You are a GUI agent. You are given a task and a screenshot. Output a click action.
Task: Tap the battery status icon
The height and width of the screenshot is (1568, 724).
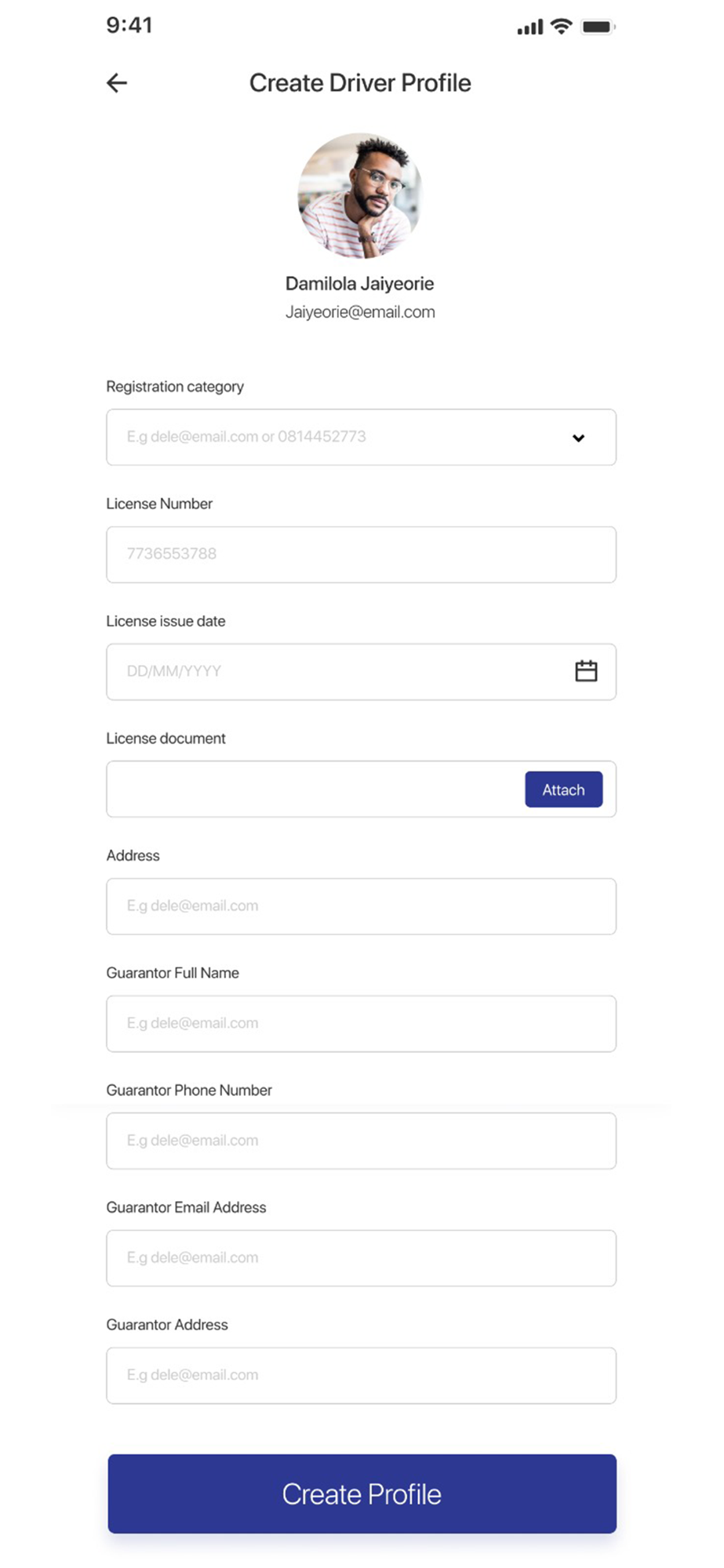pyautogui.click(x=598, y=27)
